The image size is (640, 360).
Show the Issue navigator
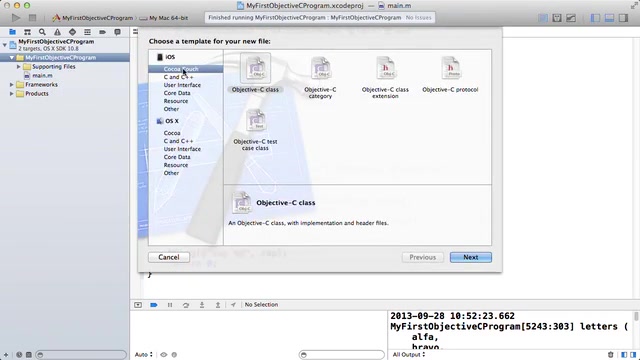coord(57,32)
